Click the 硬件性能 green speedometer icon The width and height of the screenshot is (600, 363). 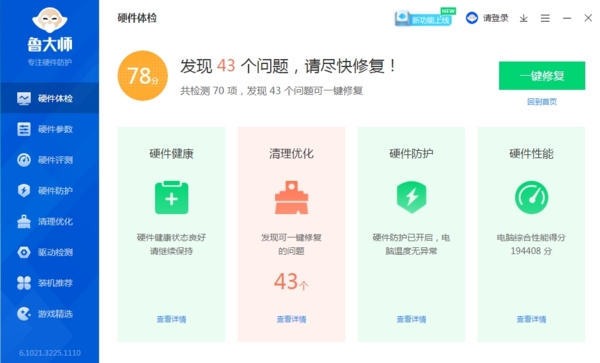coord(532,197)
